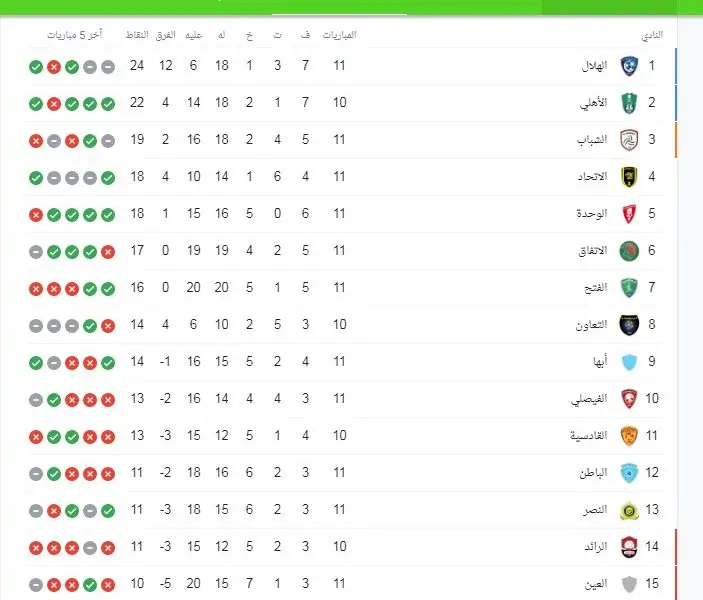Select the Al-Ittihad yellow-black crest
The height and width of the screenshot is (600, 703).
click(629, 177)
